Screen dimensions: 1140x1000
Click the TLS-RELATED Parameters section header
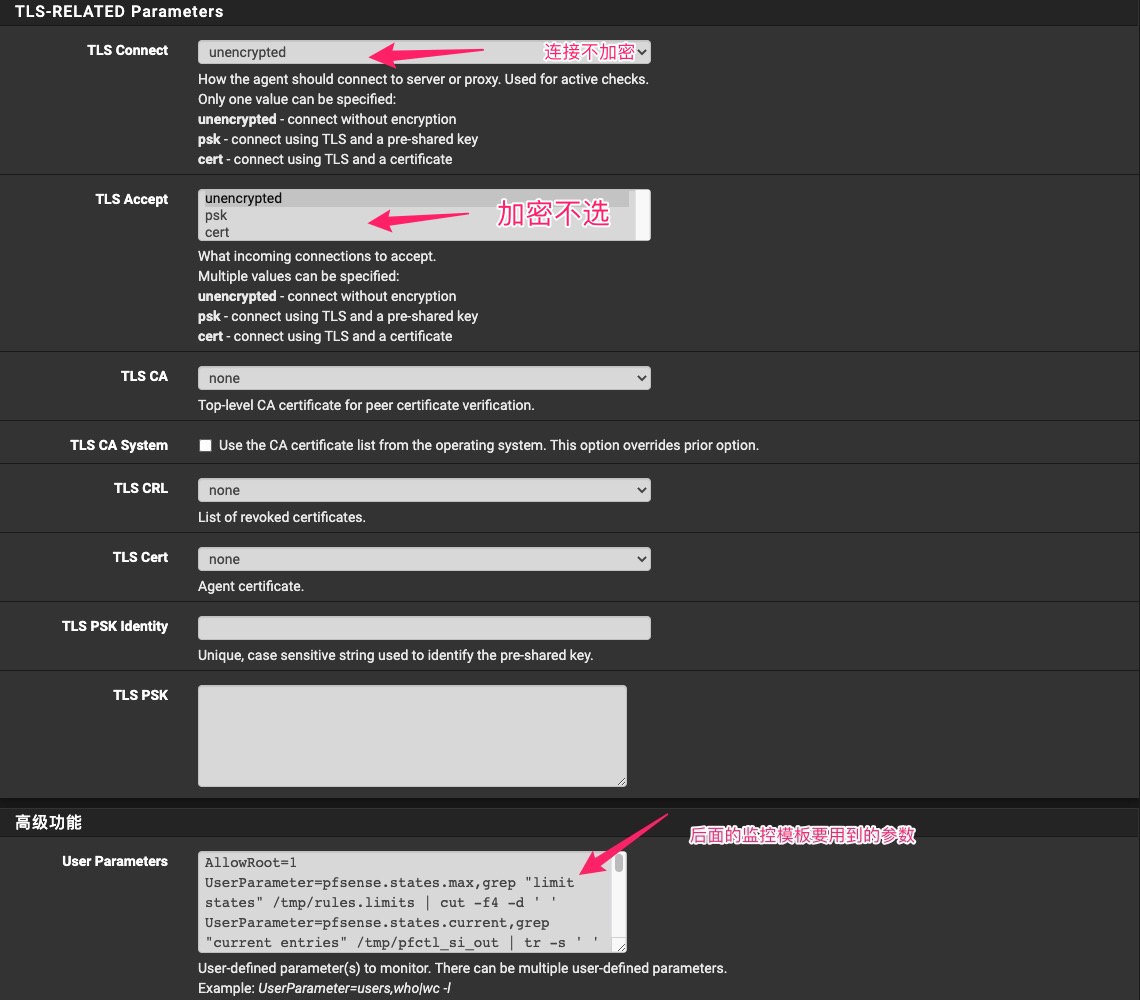coord(119,12)
